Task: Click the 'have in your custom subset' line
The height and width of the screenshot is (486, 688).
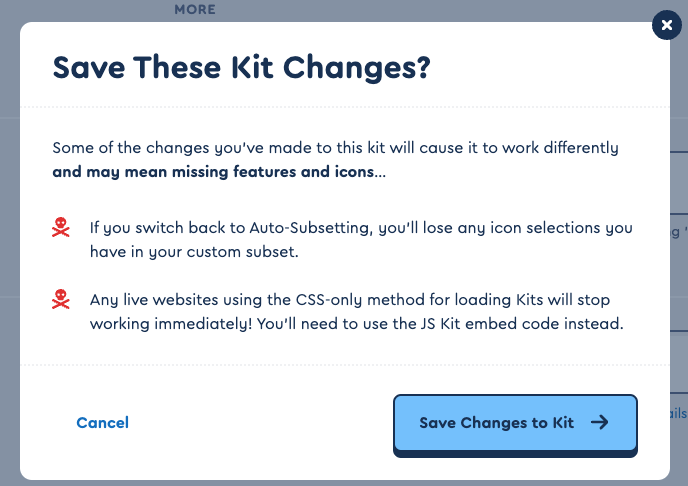Action: coord(194,252)
